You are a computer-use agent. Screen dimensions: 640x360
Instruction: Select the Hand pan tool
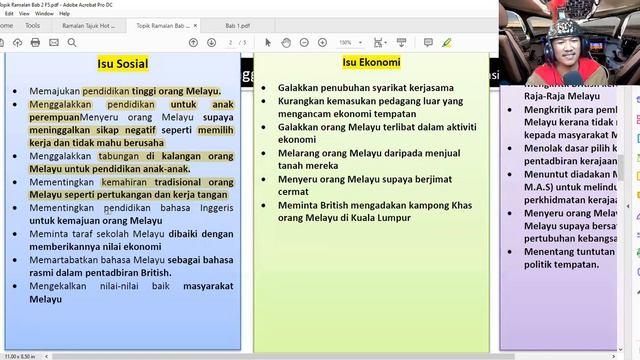click(286, 42)
